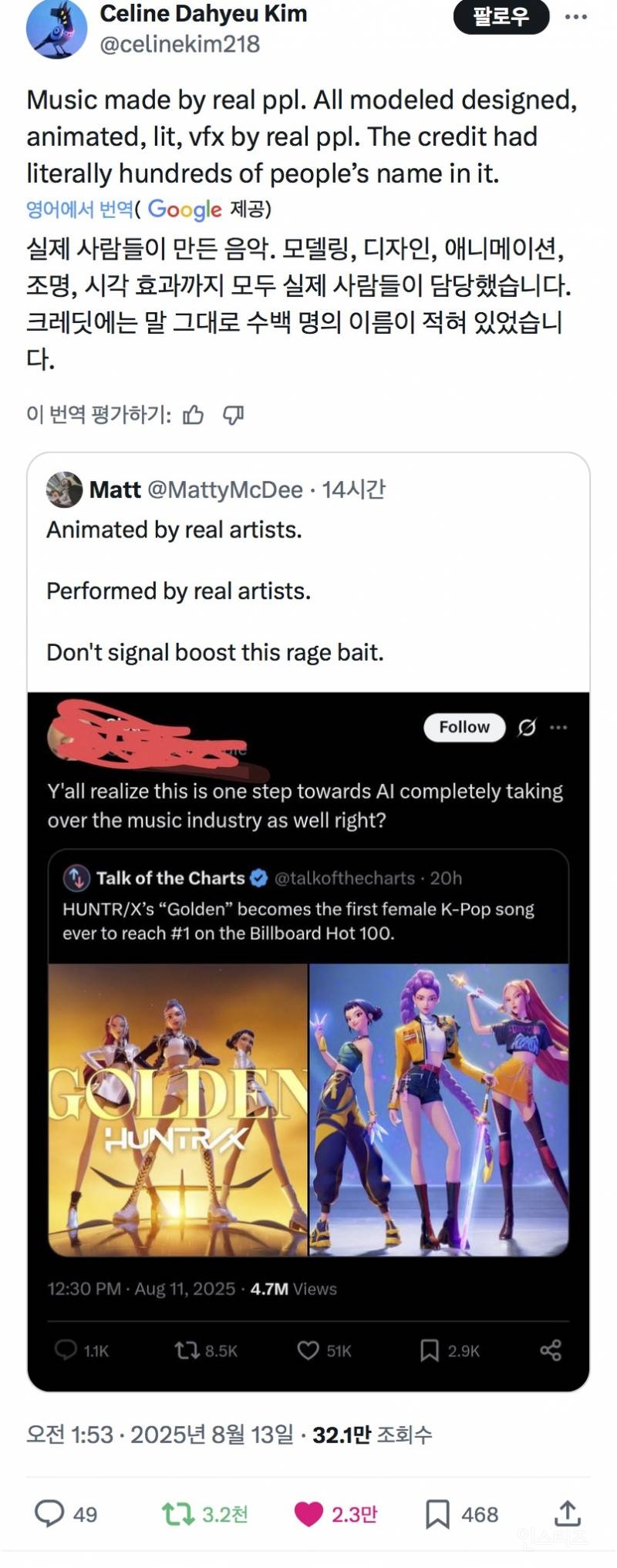Like the tweet with the heart icon
617x1568 pixels.
308,1514
